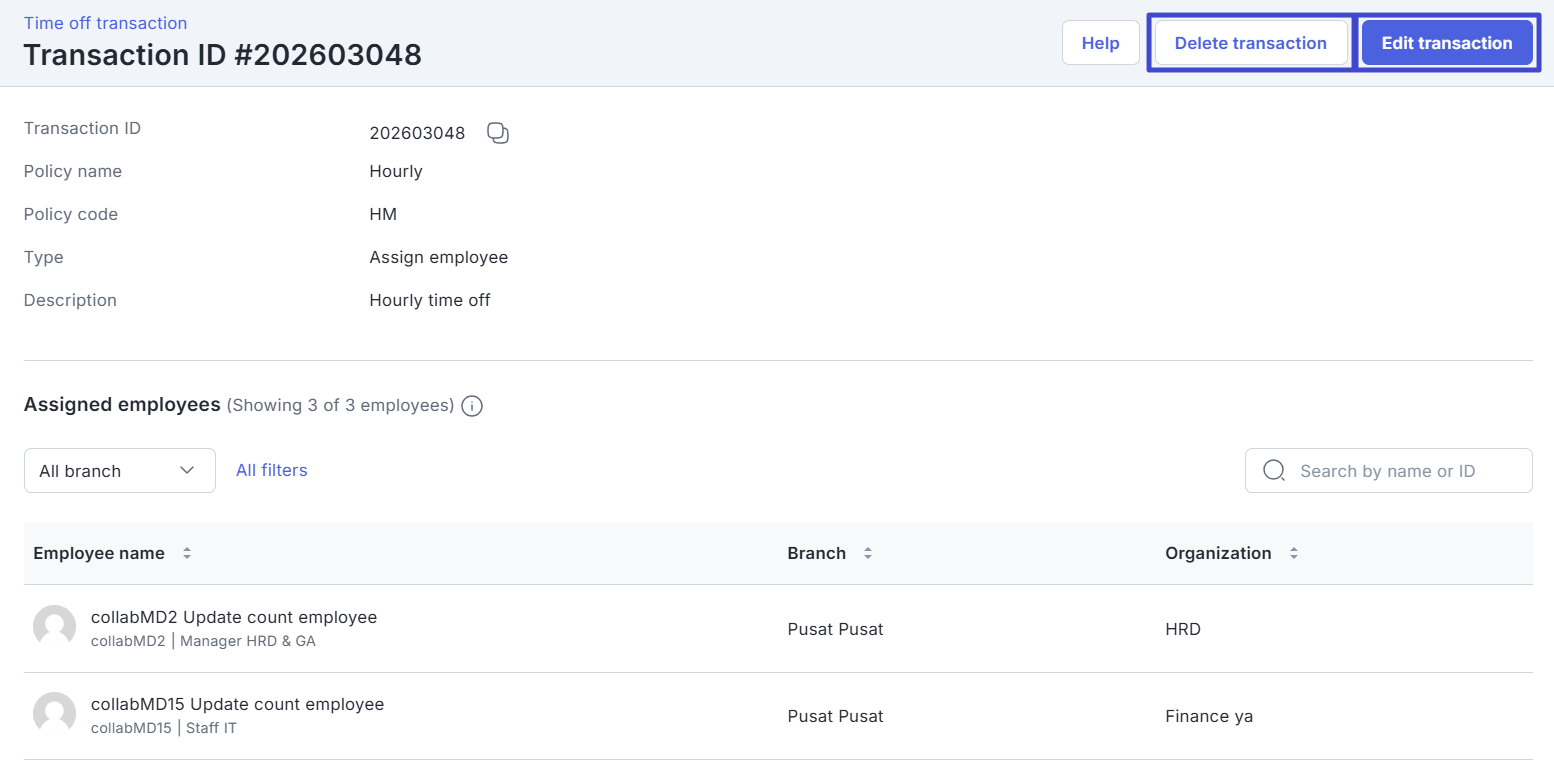Focus the Search by name or ID field
Viewport: 1554px width, 761px height.
click(x=1400, y=471)
